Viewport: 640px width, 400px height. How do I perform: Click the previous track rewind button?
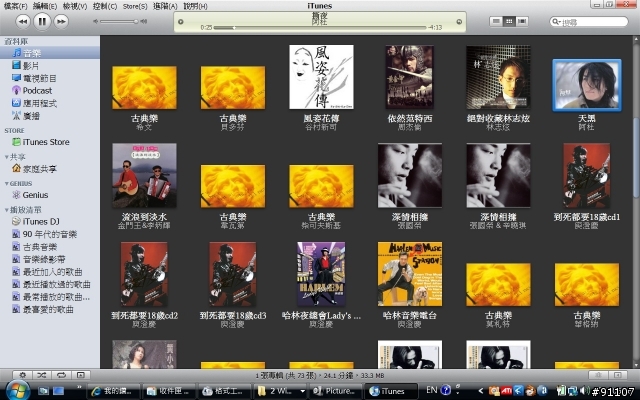coord(23,21)
